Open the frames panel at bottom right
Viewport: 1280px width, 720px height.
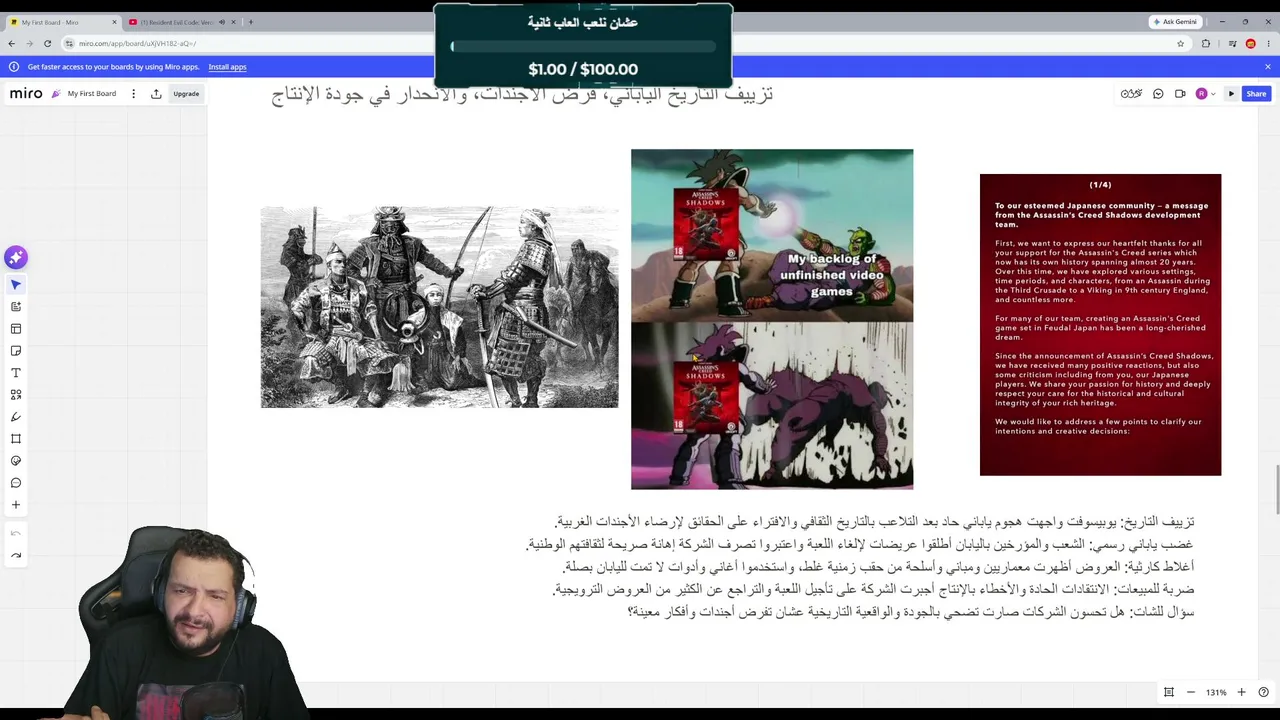click(x=1169, y=692)
